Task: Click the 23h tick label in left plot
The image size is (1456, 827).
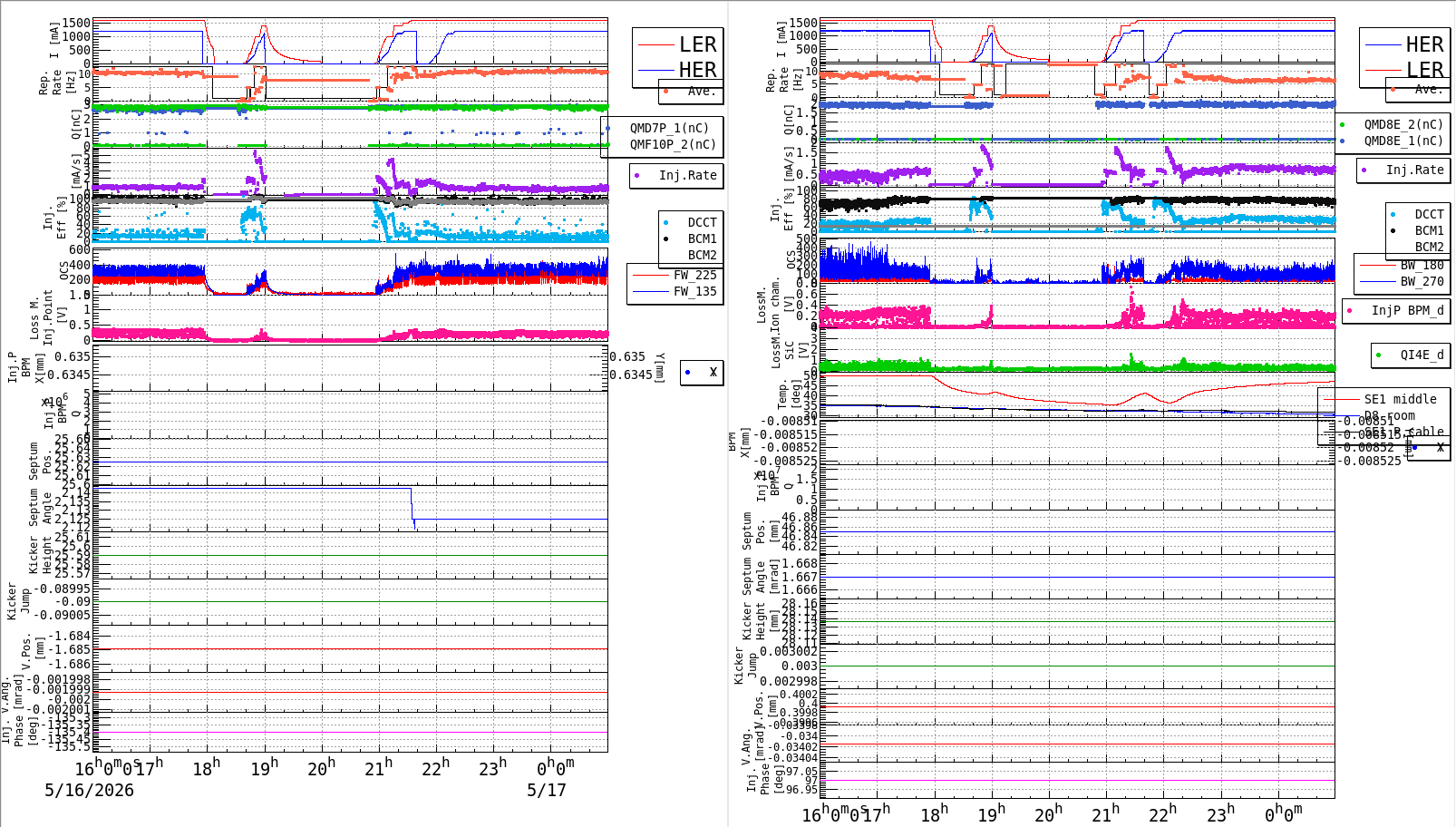Action: 492,768
